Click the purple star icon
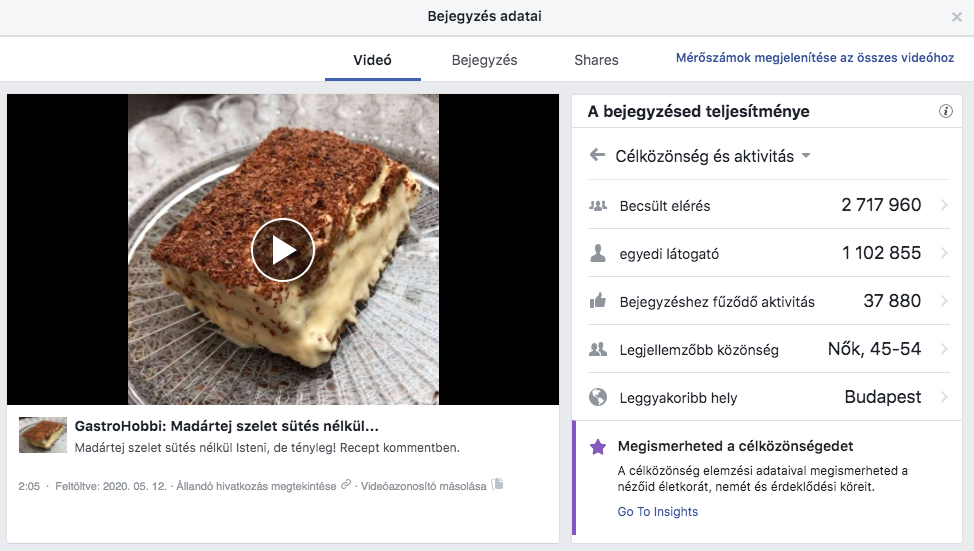 coord(598,447)
